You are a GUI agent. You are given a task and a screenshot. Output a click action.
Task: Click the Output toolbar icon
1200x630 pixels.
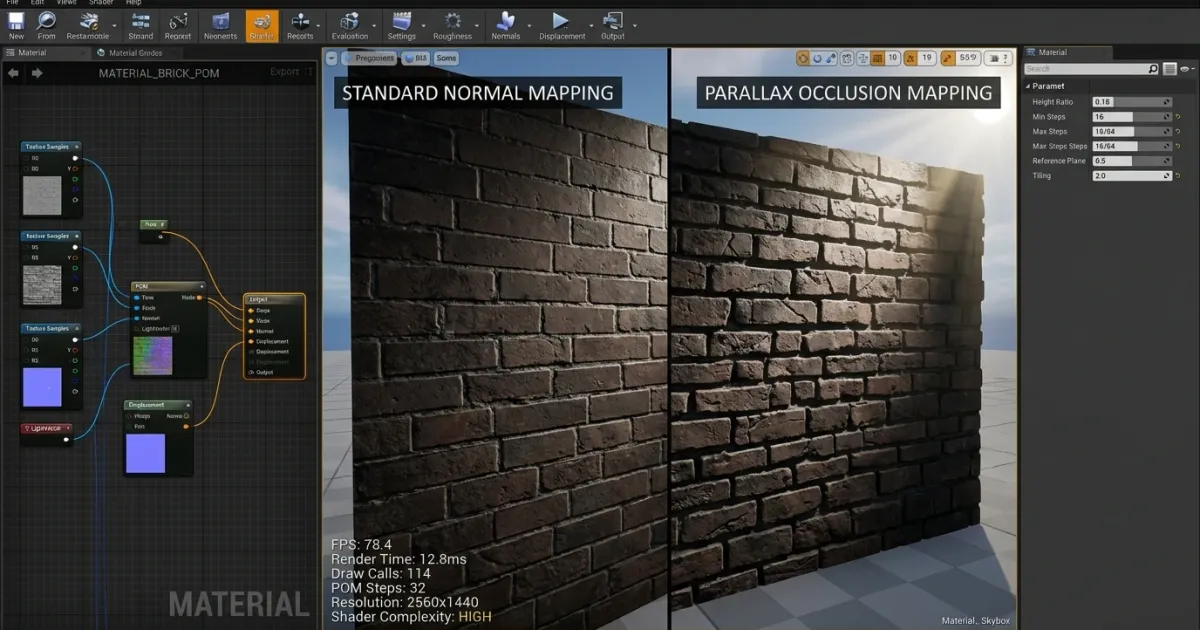[613, 21]
